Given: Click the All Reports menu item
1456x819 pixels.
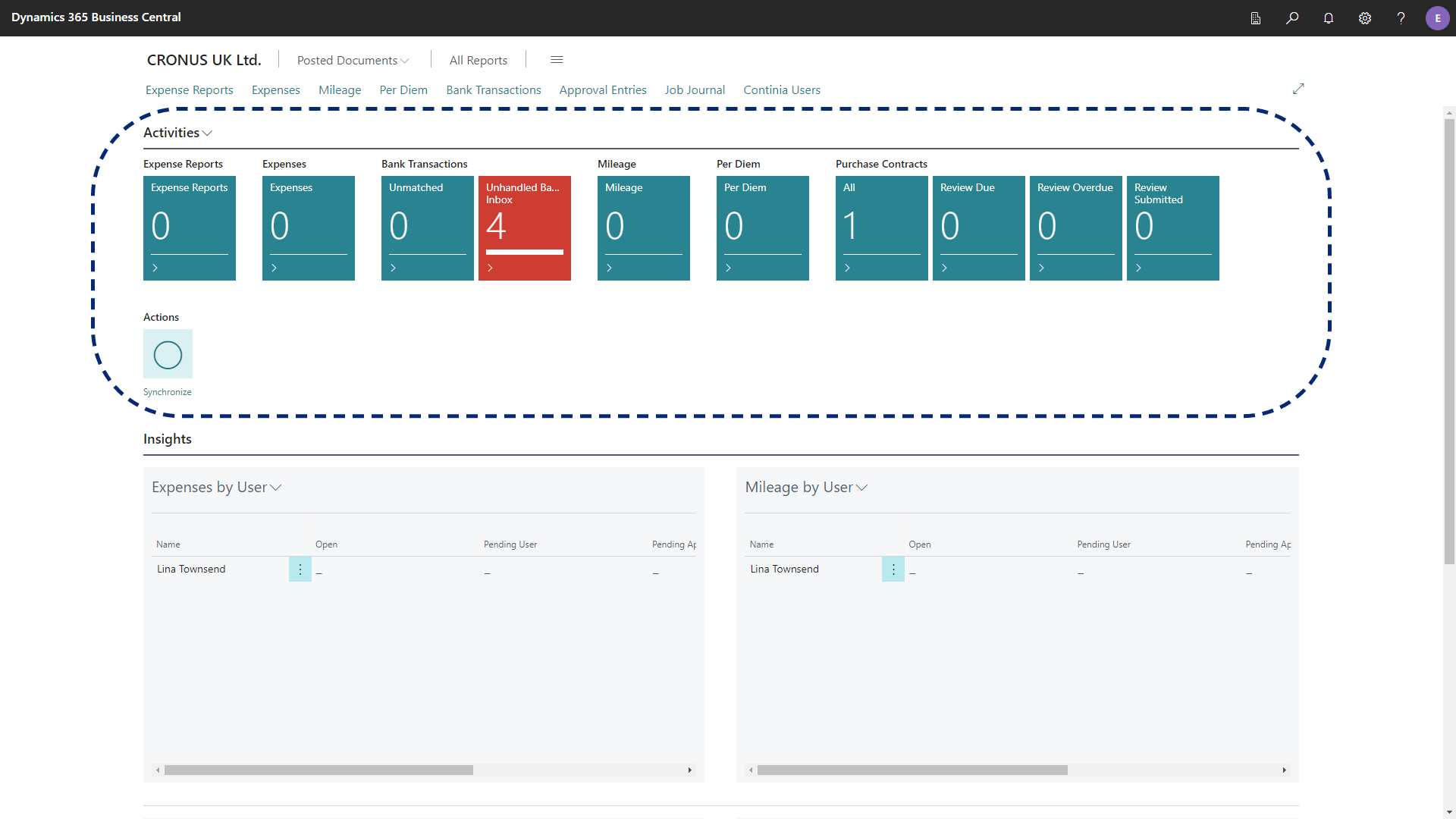Looking at the screenshot, I should (x=478, y=60).
